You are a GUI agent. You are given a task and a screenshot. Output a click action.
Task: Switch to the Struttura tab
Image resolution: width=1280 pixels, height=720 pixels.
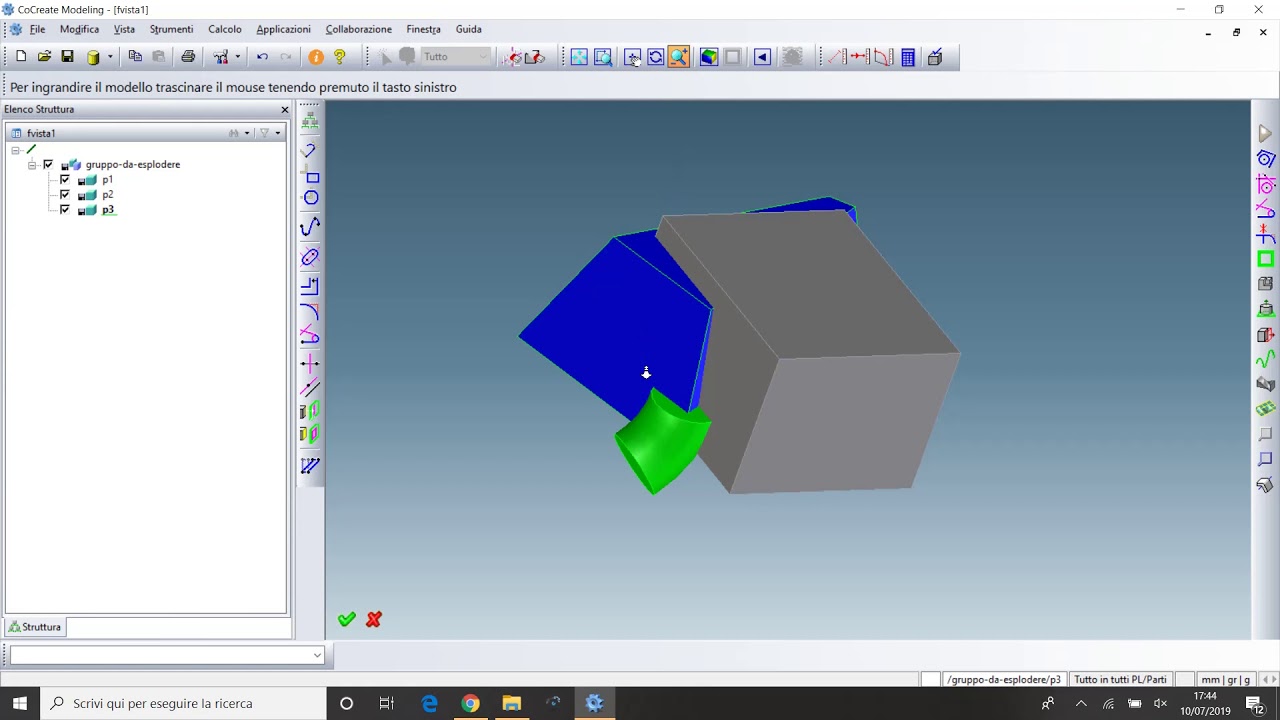35,627
